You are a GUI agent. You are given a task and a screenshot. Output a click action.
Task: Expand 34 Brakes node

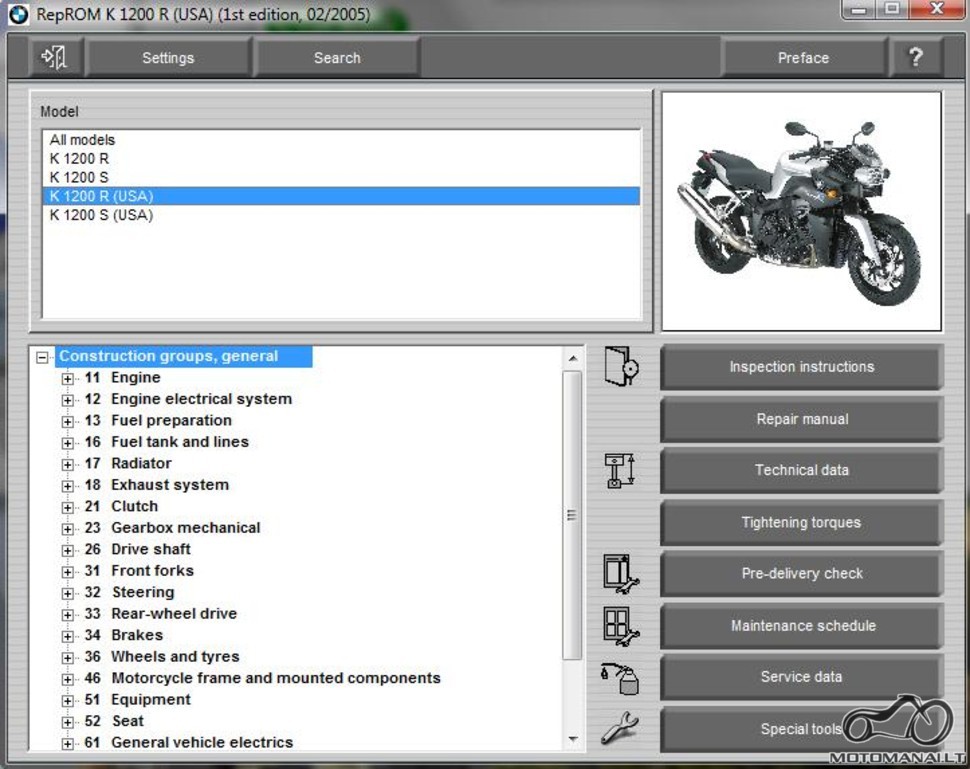(x=67, y=636)
